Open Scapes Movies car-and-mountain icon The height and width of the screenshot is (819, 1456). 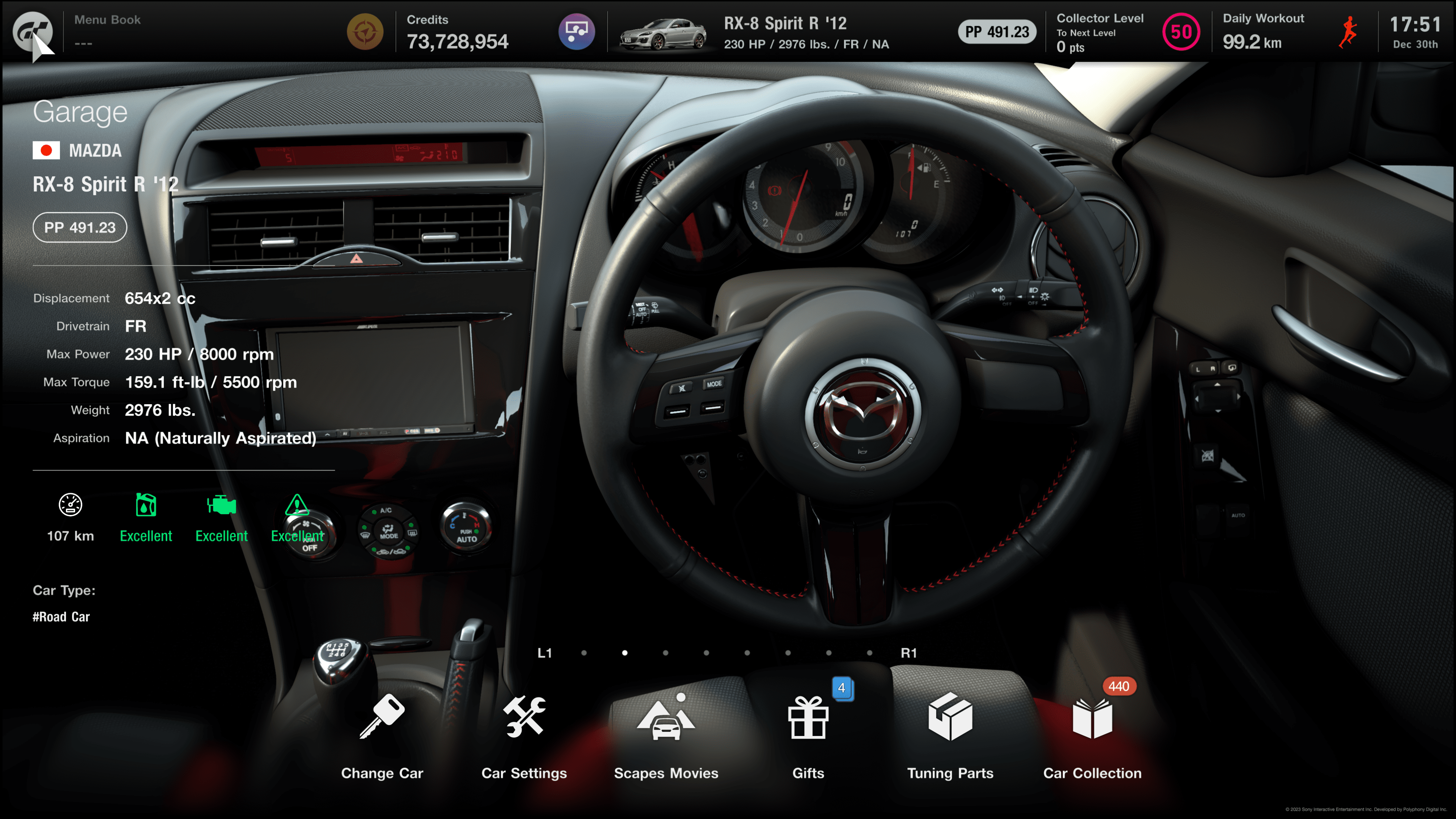(666, 716)
